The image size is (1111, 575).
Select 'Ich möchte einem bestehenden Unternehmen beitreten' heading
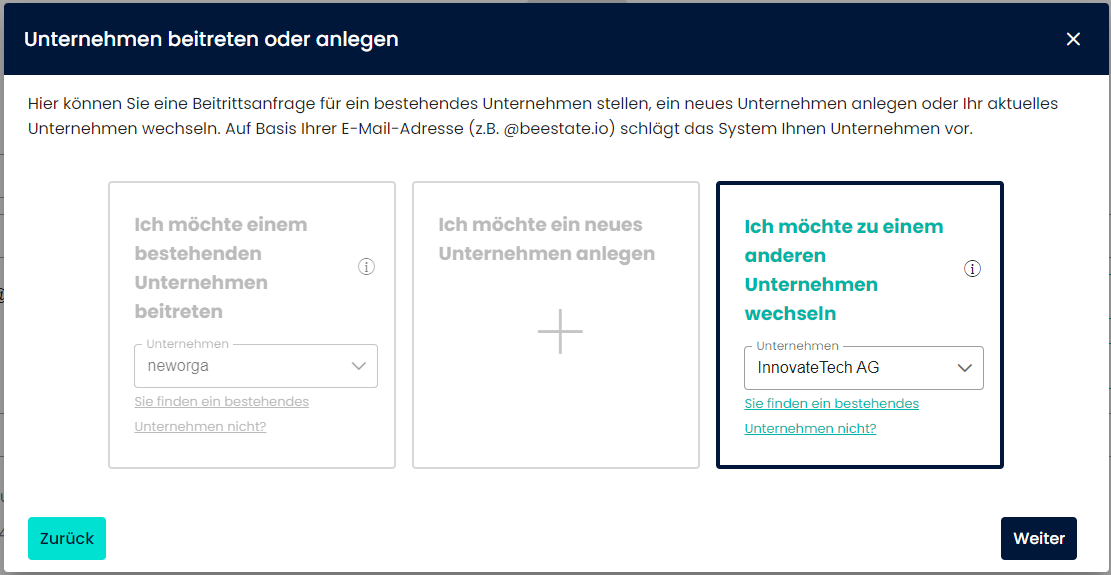220,267
